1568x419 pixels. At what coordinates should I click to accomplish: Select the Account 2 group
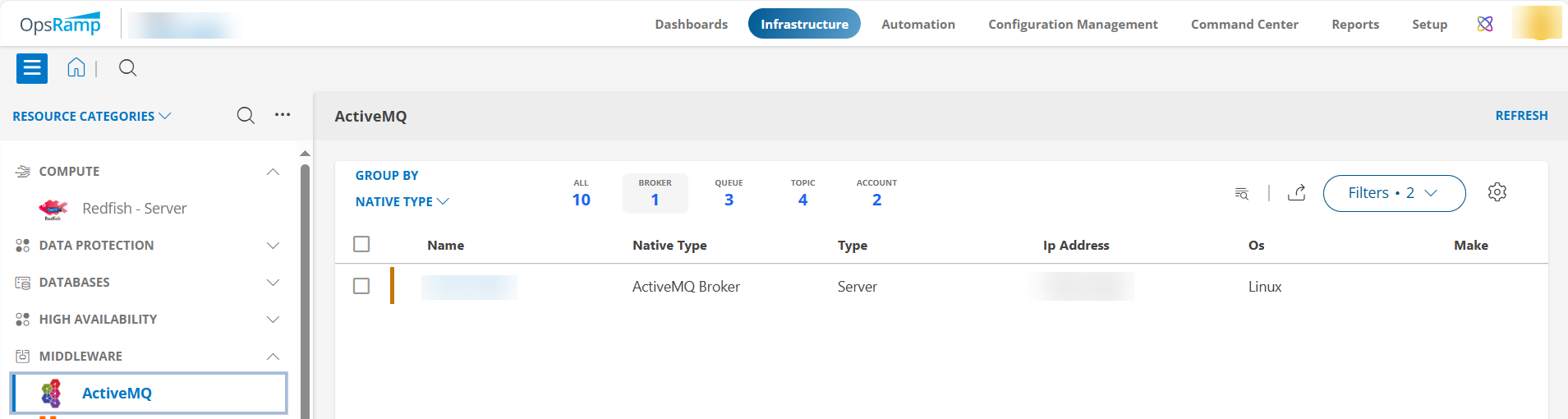877,194
